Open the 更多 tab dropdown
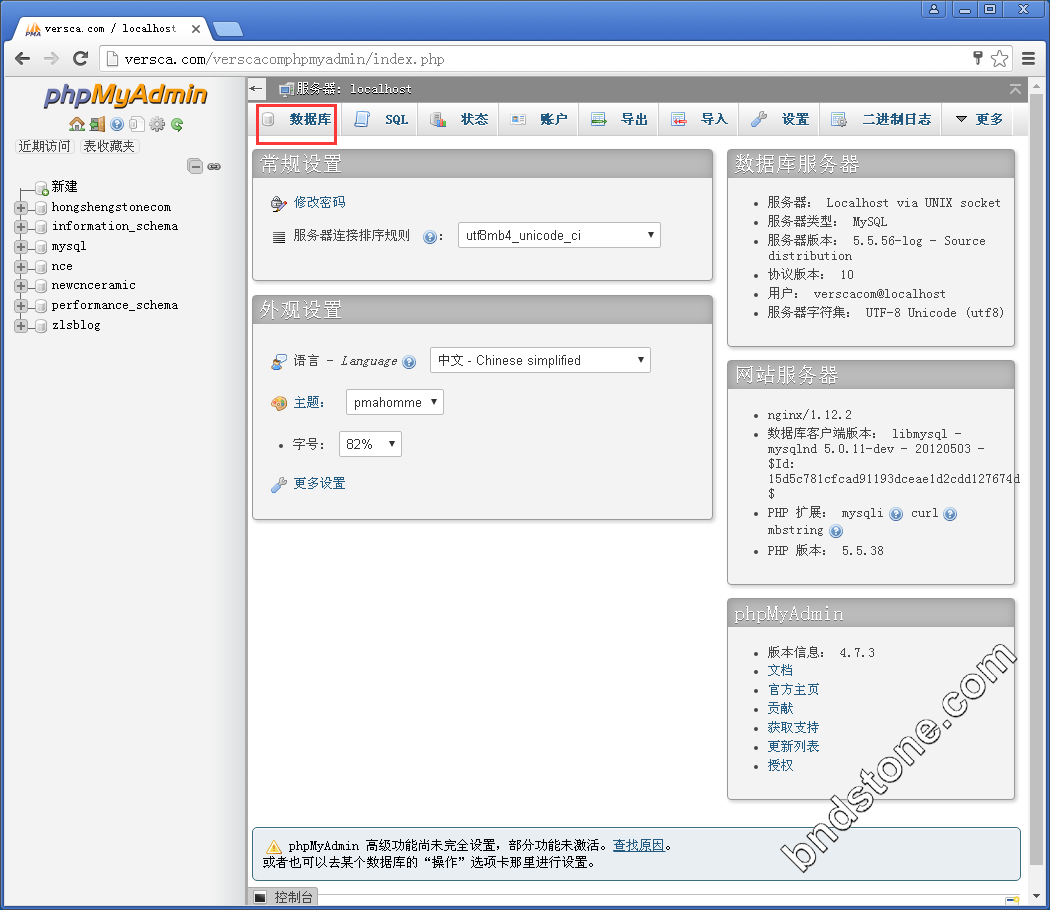 [x=978, y=119]
